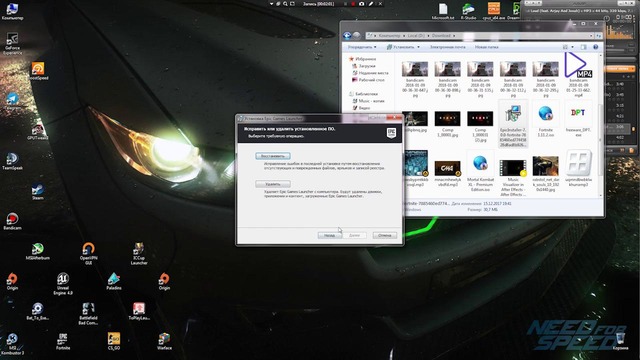Viewport: 640px width, 360px height.
Task: Select Comp 1_00001.jpg file
Action: pyautogui.click(x=447, y=124)
